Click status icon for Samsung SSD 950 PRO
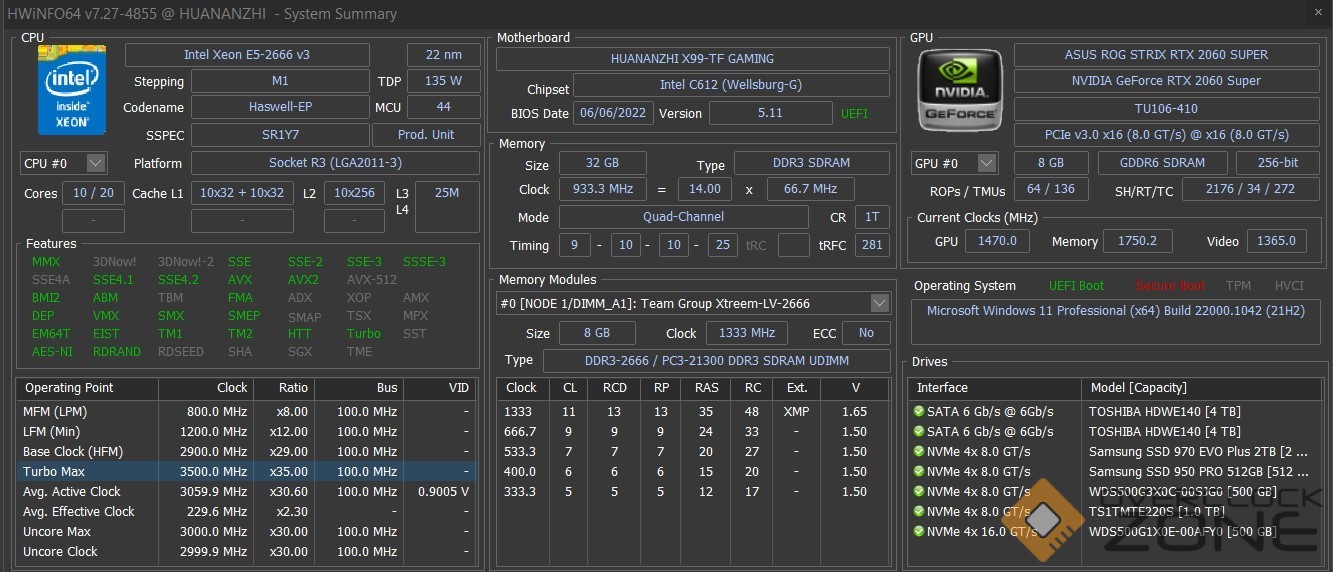 918,471
